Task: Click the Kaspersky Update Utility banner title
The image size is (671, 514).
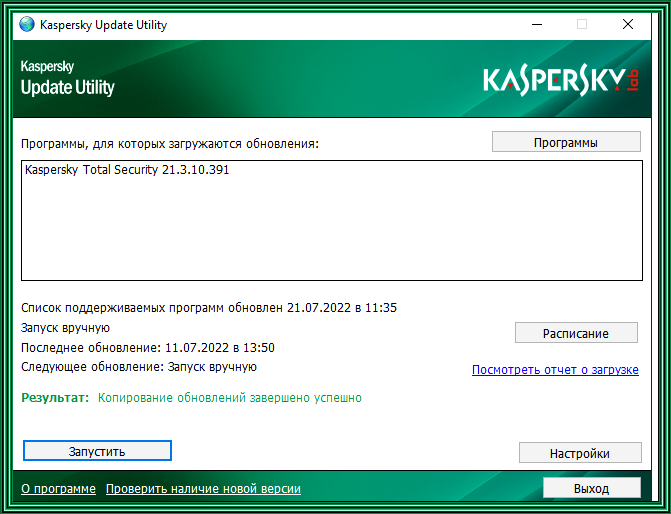Action: point(68,80)
